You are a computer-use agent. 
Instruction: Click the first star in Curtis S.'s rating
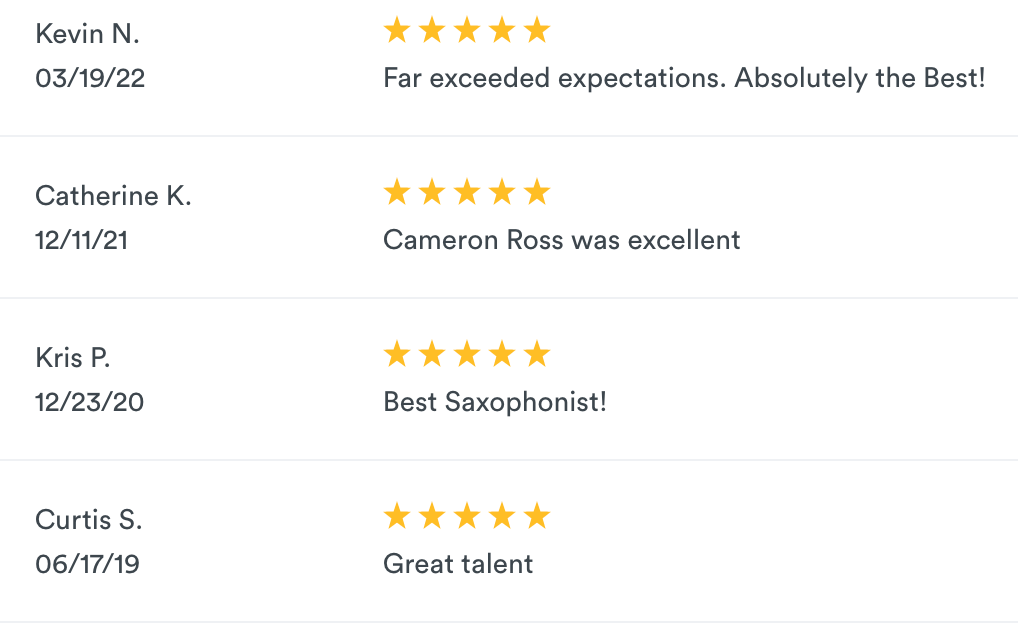coord(397,516)
